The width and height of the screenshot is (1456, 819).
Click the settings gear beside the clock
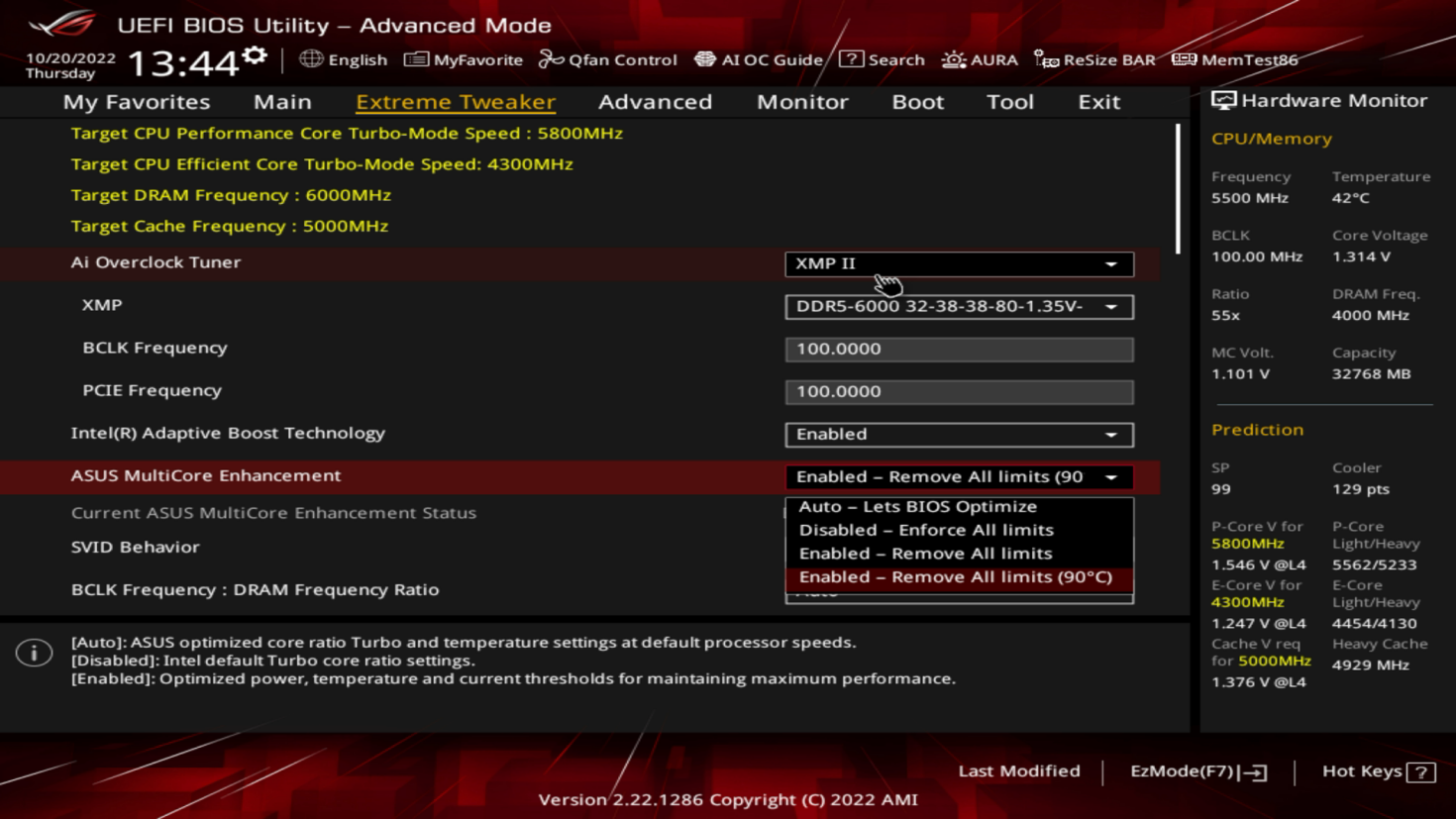click(255, 56)
